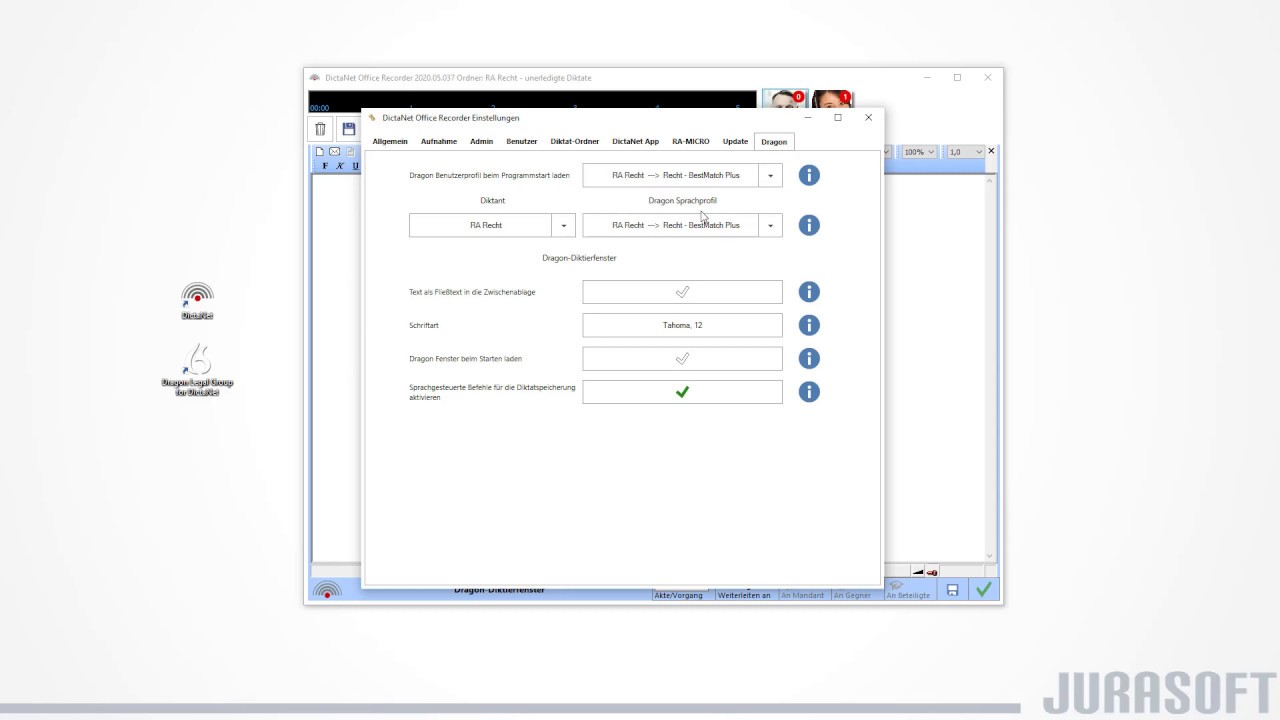Toggle Text als Fließtext in die Zwischenablage
This screenshot has height=720, width=1280.
(x=682, y=292)
